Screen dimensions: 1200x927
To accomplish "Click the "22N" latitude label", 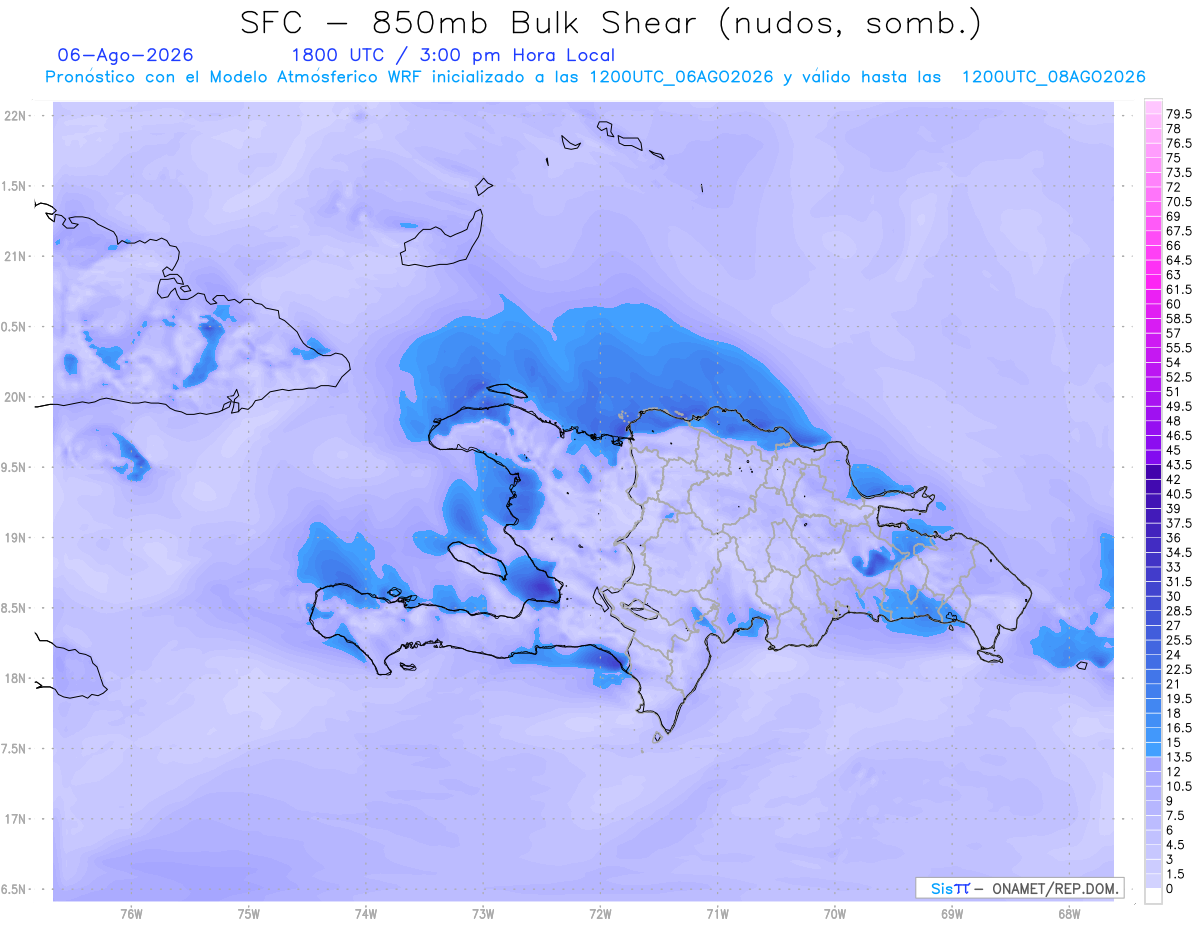I will 17,116.
